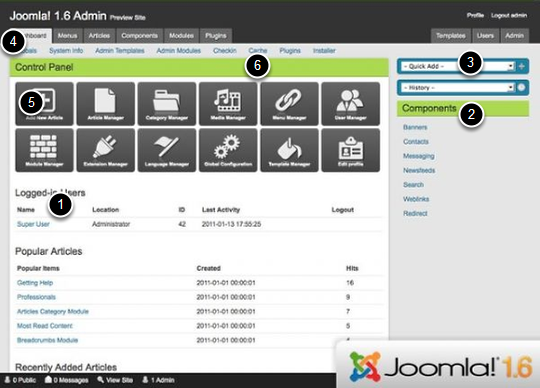Open the Module Manager brick icon

(44, 150)
